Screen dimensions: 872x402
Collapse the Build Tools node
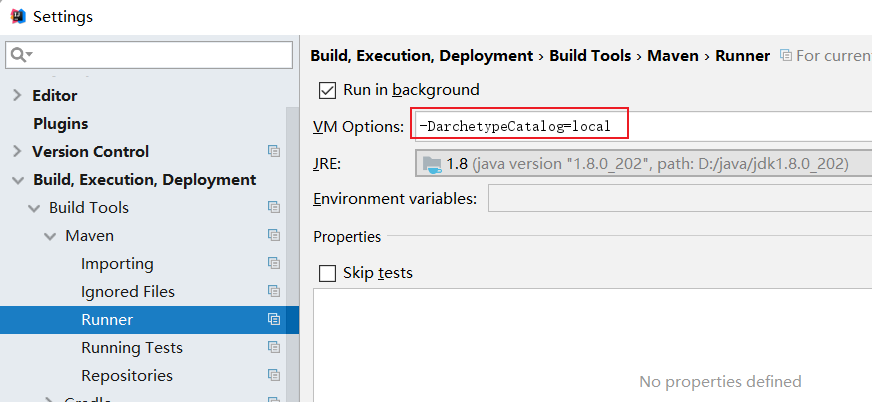(x=34, y=208)
